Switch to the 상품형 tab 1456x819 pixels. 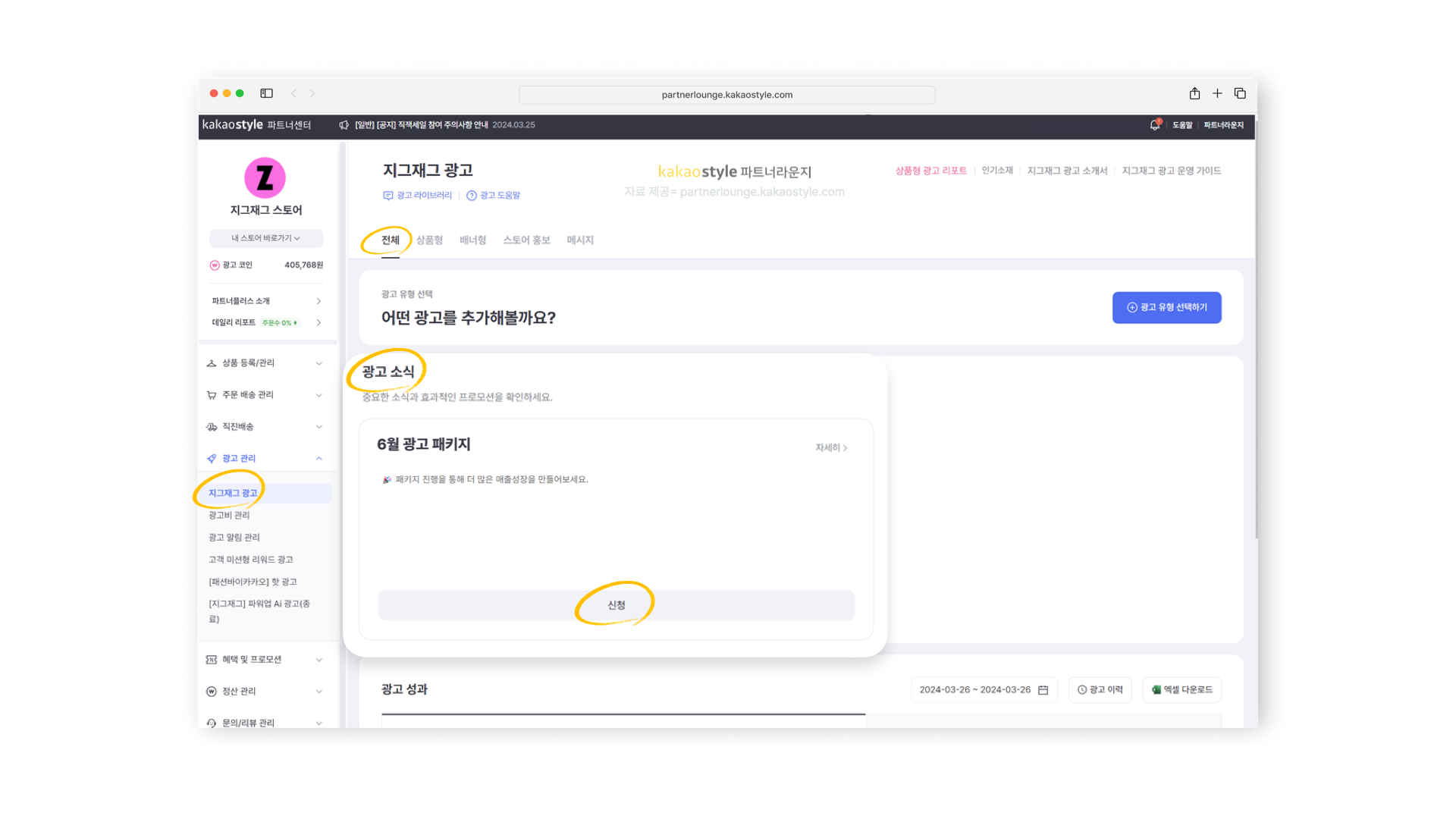tap(429, 240)
